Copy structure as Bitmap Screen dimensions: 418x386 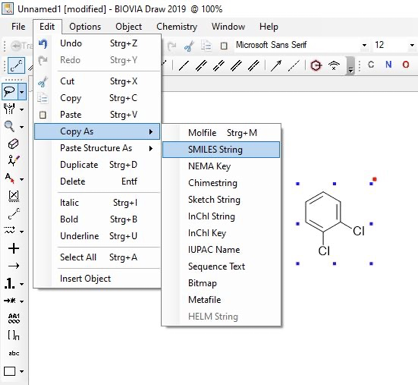pyautogui.click(x=221, y=283)
